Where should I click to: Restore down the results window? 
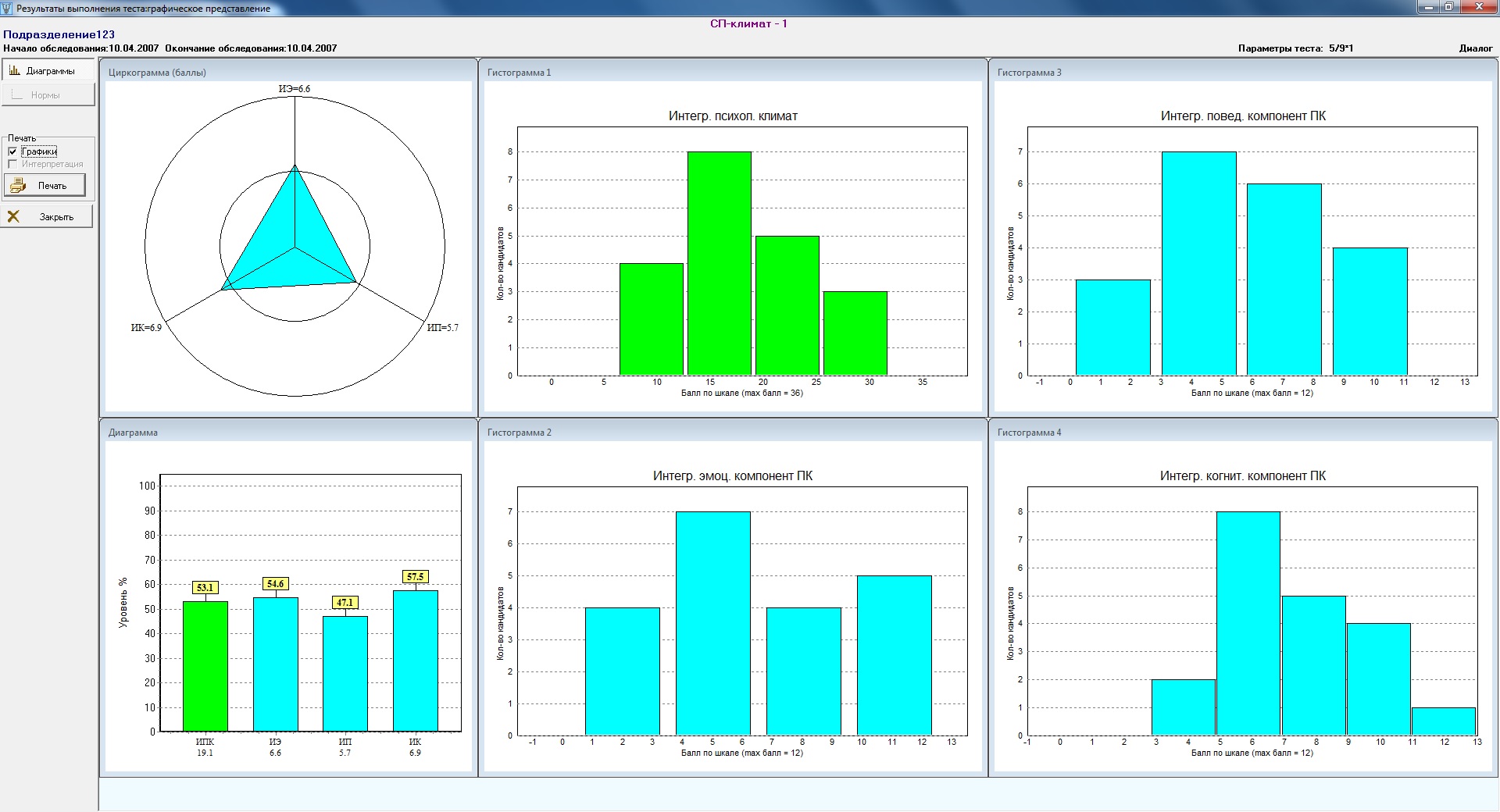pos(1449,7)
